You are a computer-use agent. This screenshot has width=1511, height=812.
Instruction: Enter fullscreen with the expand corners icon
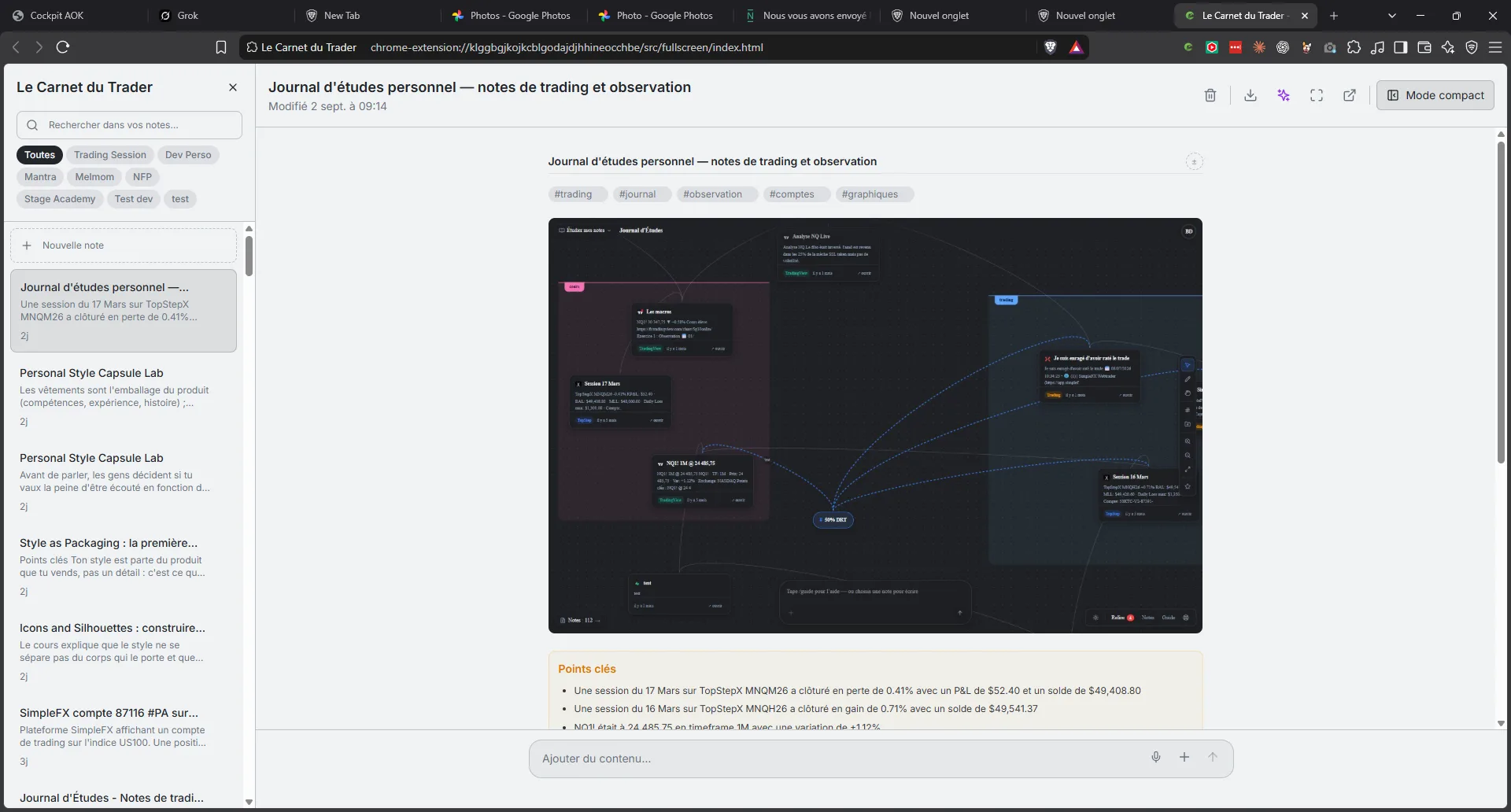1317,95
